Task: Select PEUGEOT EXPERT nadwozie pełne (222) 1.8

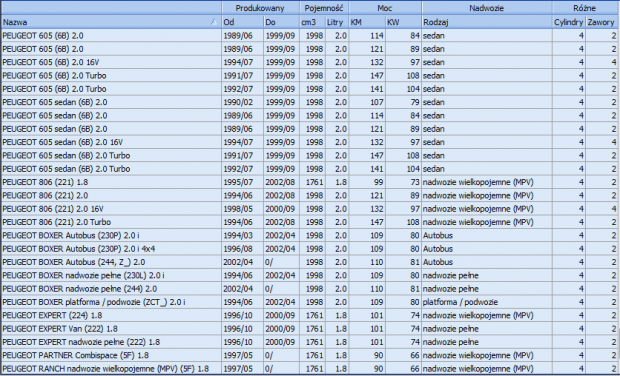Action: (x=310, y=342)
